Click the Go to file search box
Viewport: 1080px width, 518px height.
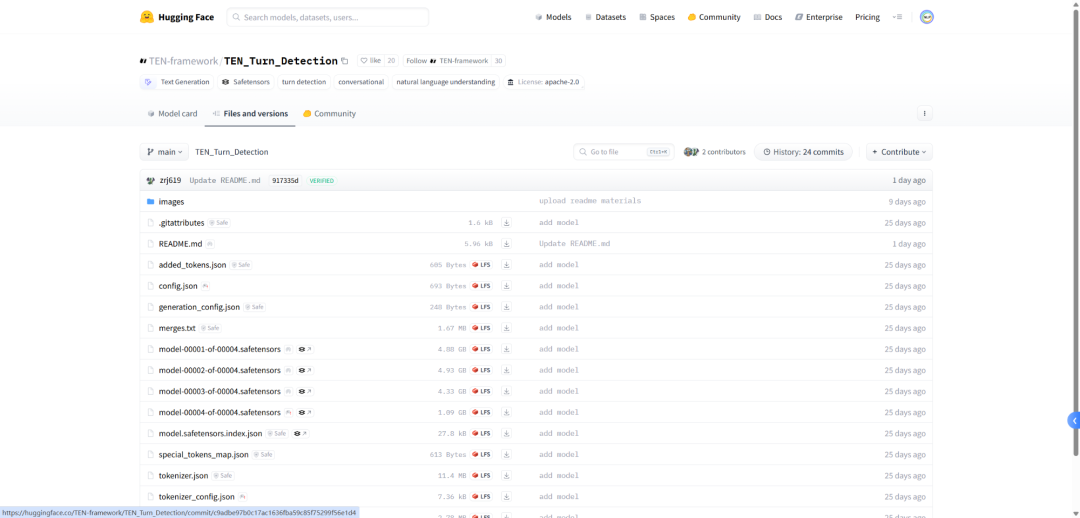[624, 152]
